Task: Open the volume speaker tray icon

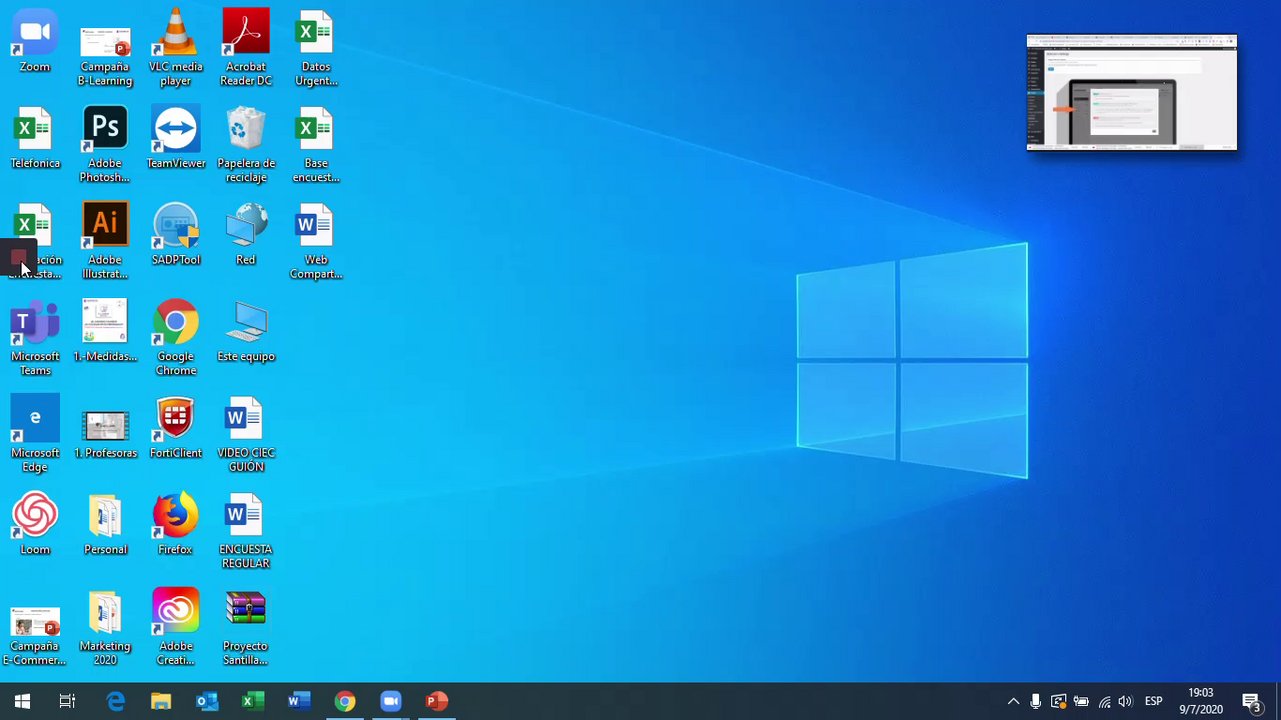Action: (1126, 702)
